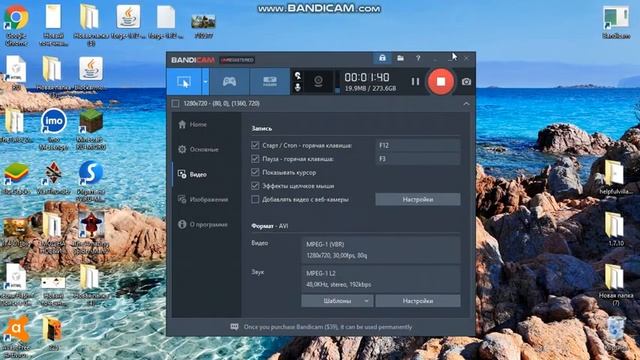Open format Настройки button below codec info

tap(418, 301)
